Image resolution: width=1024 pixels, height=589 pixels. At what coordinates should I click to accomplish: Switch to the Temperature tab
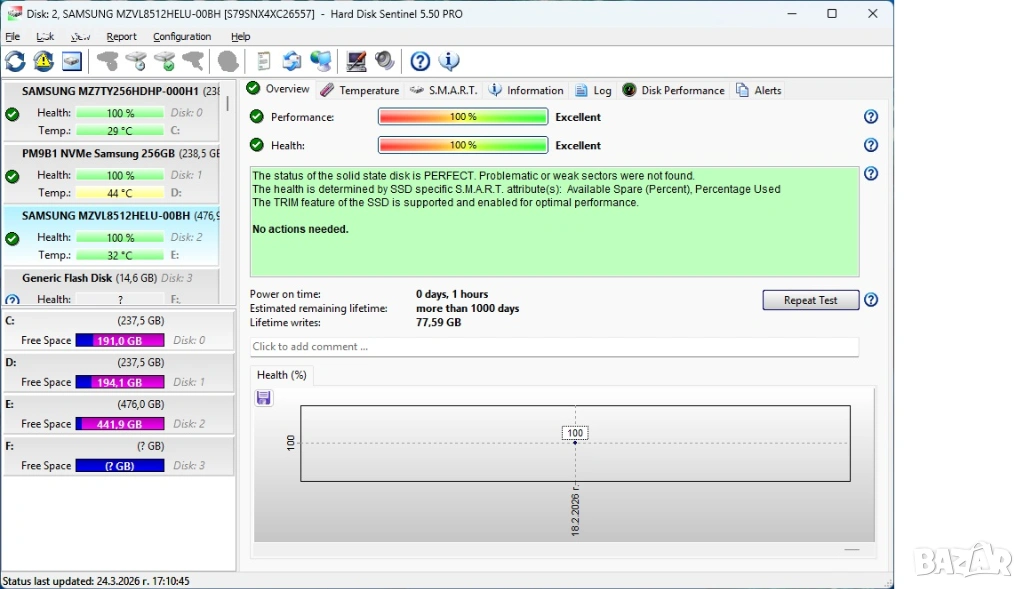click(360, 90)
